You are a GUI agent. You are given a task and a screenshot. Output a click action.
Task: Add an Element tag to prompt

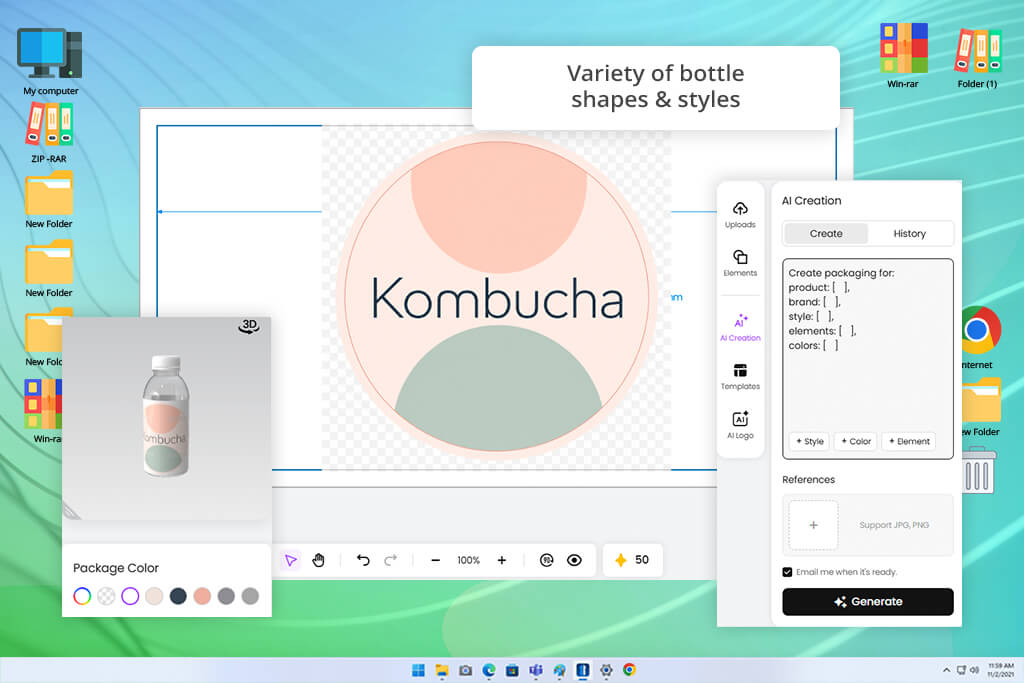pyautogui.click(x=909, y=441)
